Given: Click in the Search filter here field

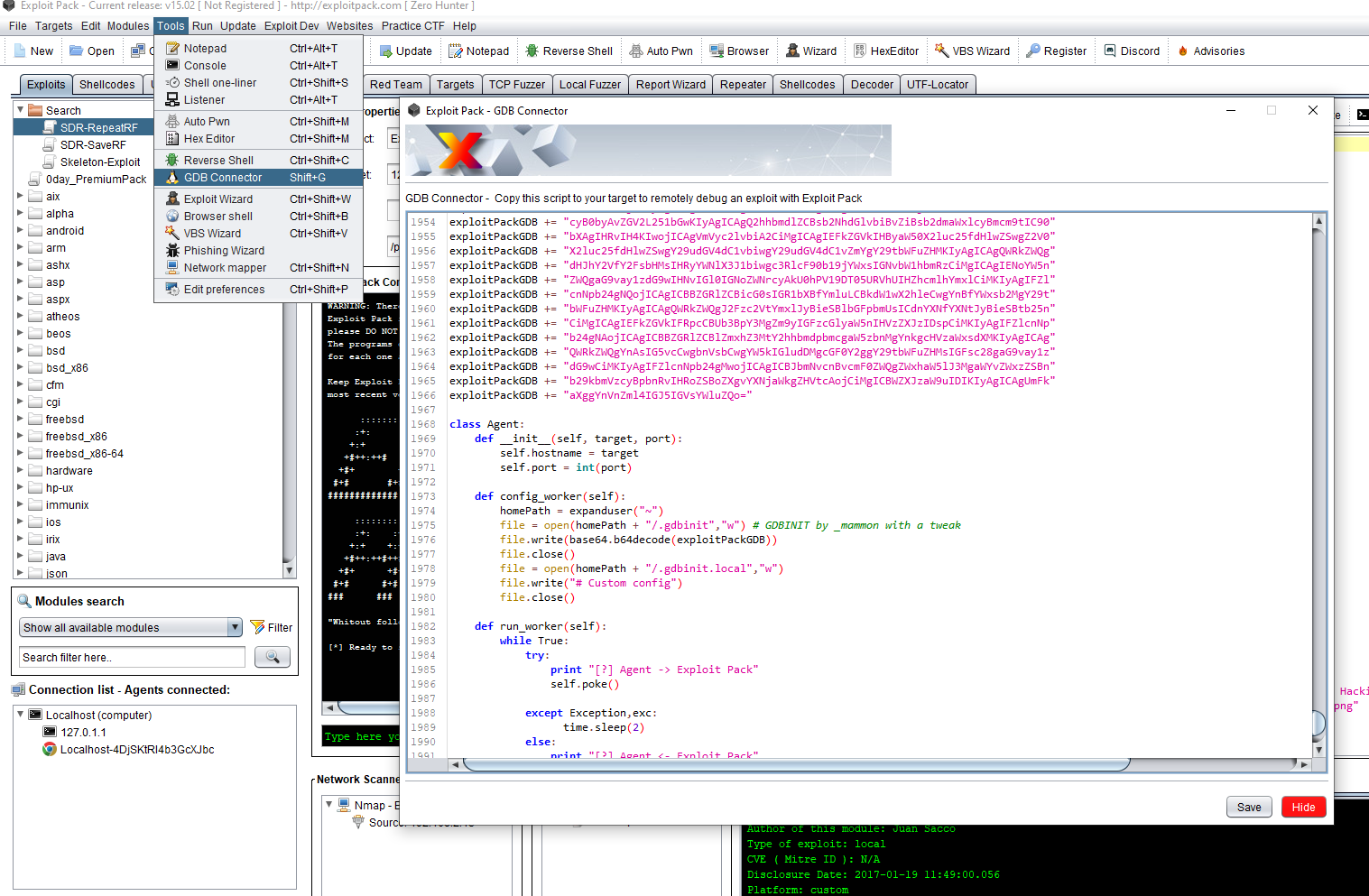Looking at the screenshot, I should (132, 658).
